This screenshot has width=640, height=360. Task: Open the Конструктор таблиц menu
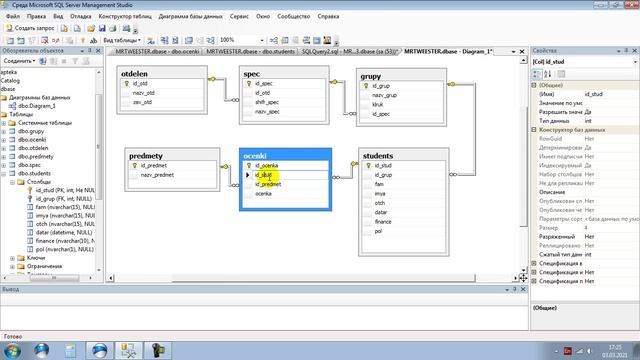pos(125,16)
